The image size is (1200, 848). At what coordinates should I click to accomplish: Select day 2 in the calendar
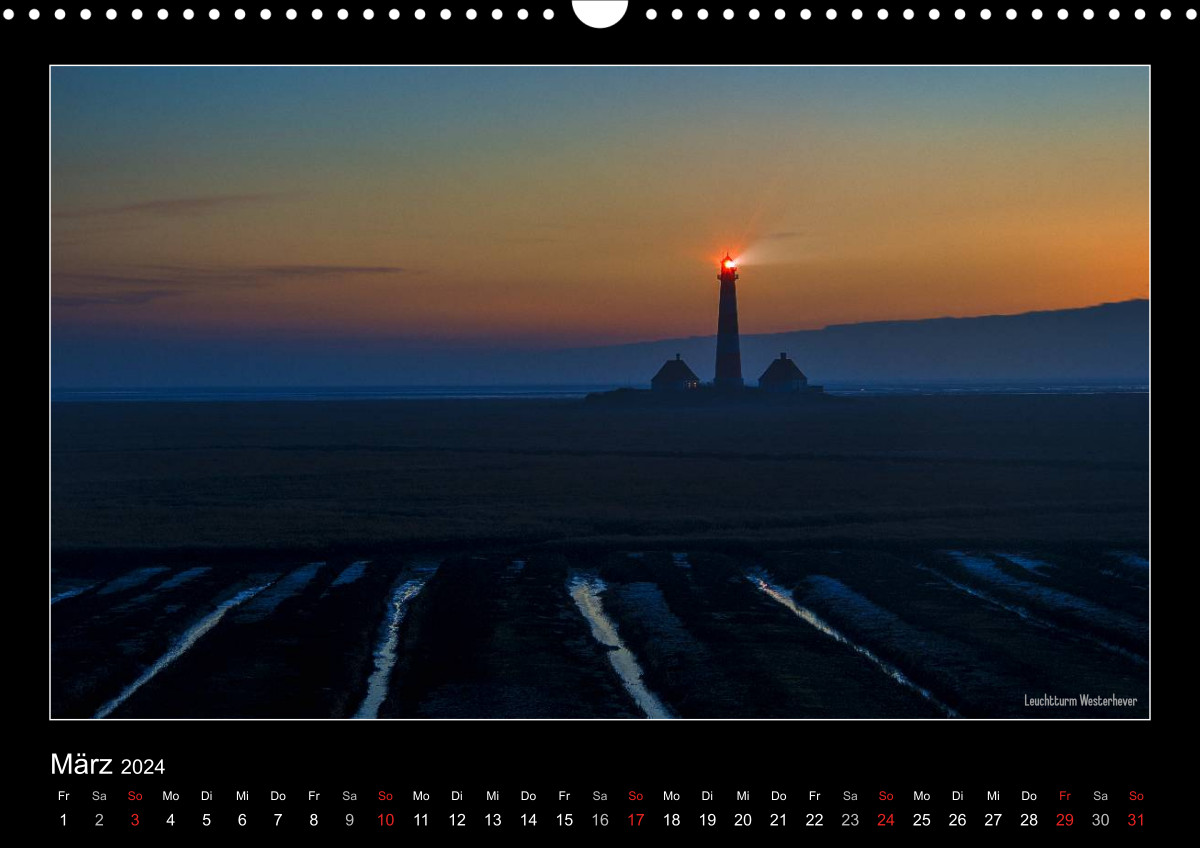[99, 820]
